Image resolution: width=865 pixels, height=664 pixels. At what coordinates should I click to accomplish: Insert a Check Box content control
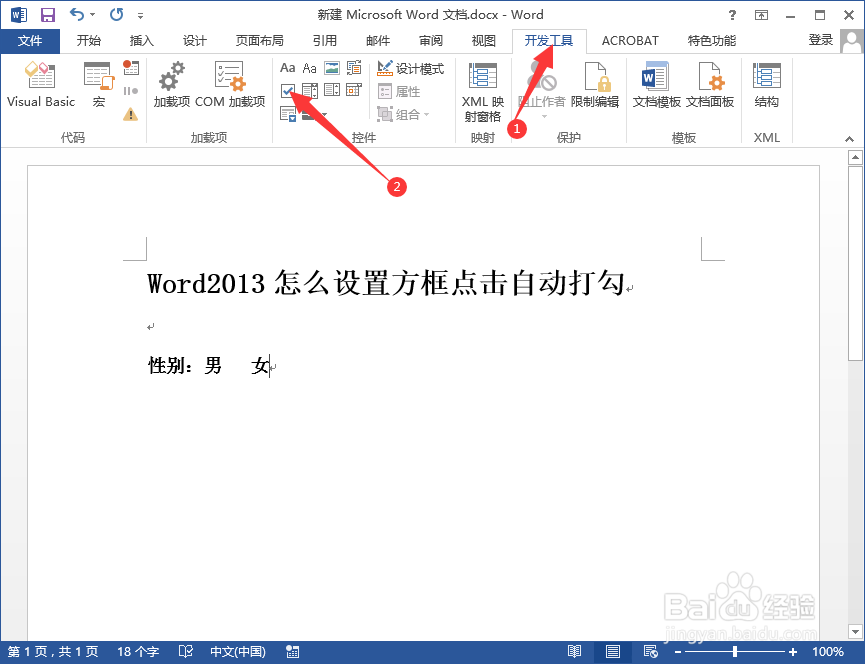[287, 90]
